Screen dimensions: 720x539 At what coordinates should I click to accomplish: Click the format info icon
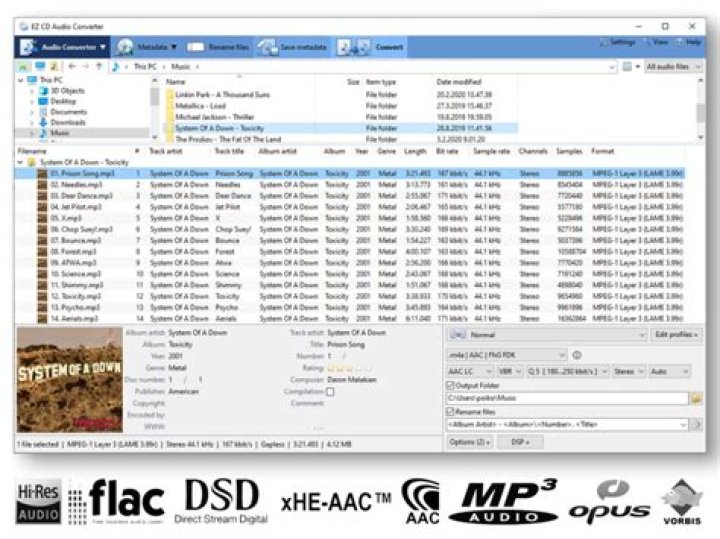point(577,355)
